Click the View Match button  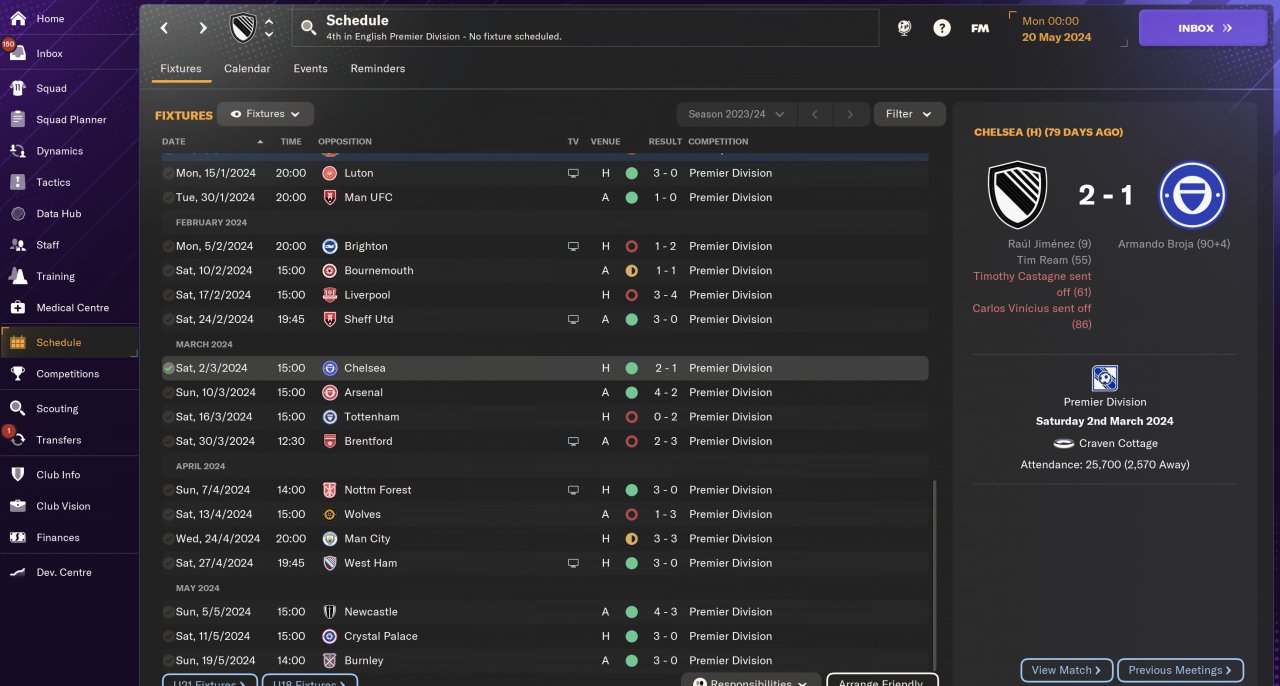(x=1066, y=670)
